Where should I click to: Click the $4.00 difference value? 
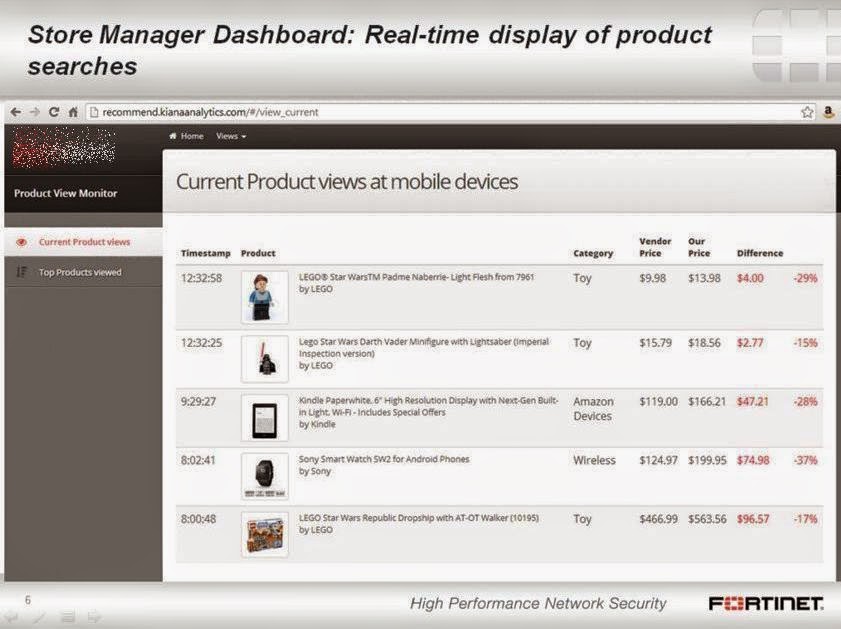750,278
